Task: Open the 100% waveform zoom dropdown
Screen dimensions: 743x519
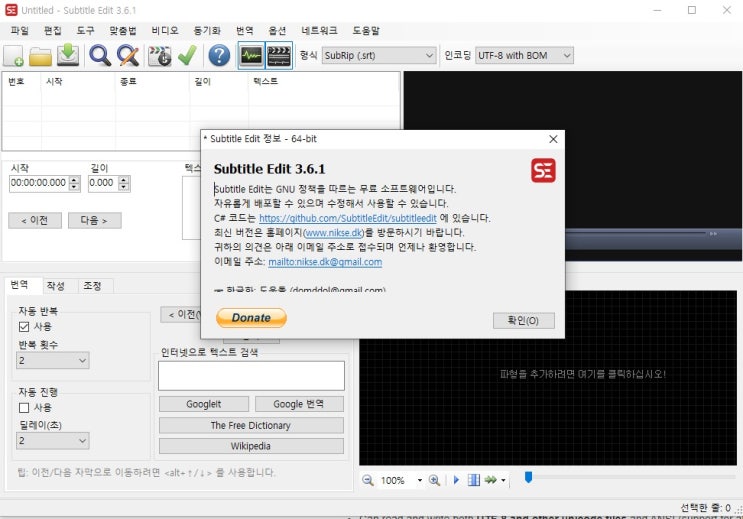Action: pos(420,480)
